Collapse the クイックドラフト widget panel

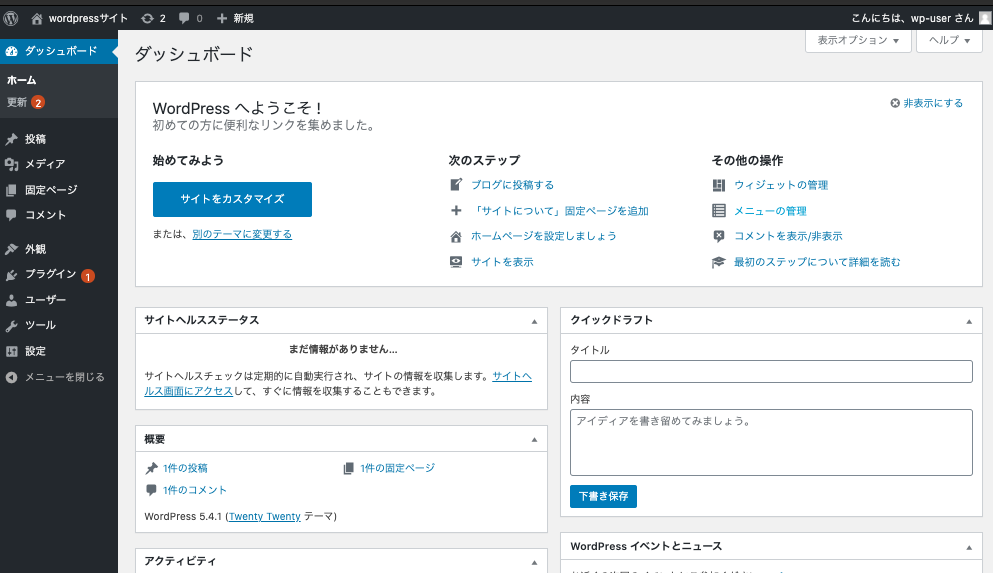tap(968, 321)
